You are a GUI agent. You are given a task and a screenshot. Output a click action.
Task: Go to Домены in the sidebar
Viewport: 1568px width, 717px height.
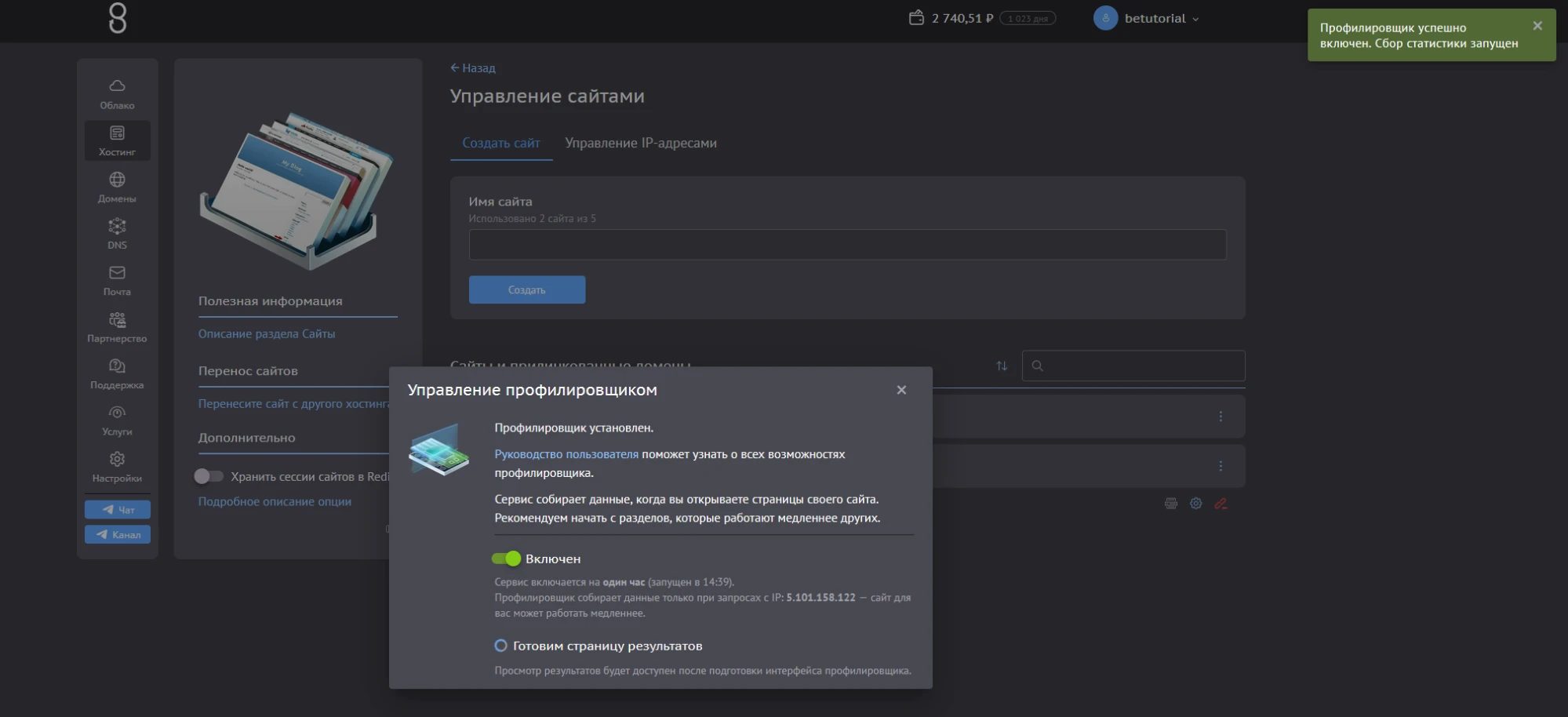pyautogui.click(x=117, y=187)
